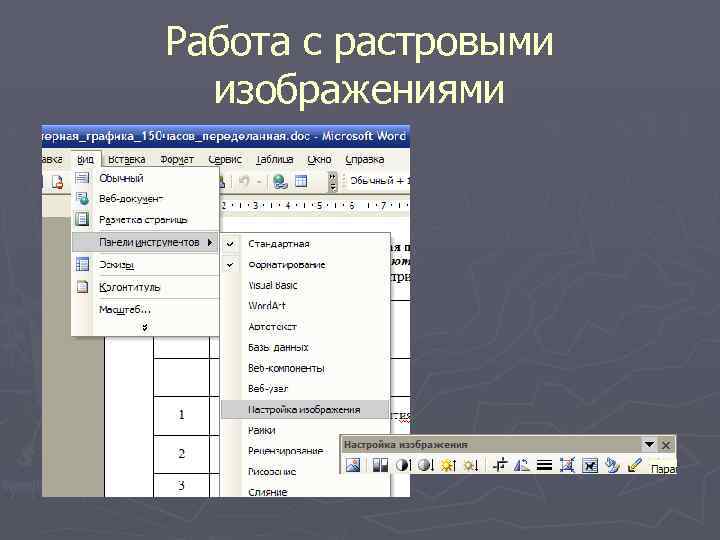Increase brightness with the sun-up icon
This screenshot has width=720, height=540.
448,465
